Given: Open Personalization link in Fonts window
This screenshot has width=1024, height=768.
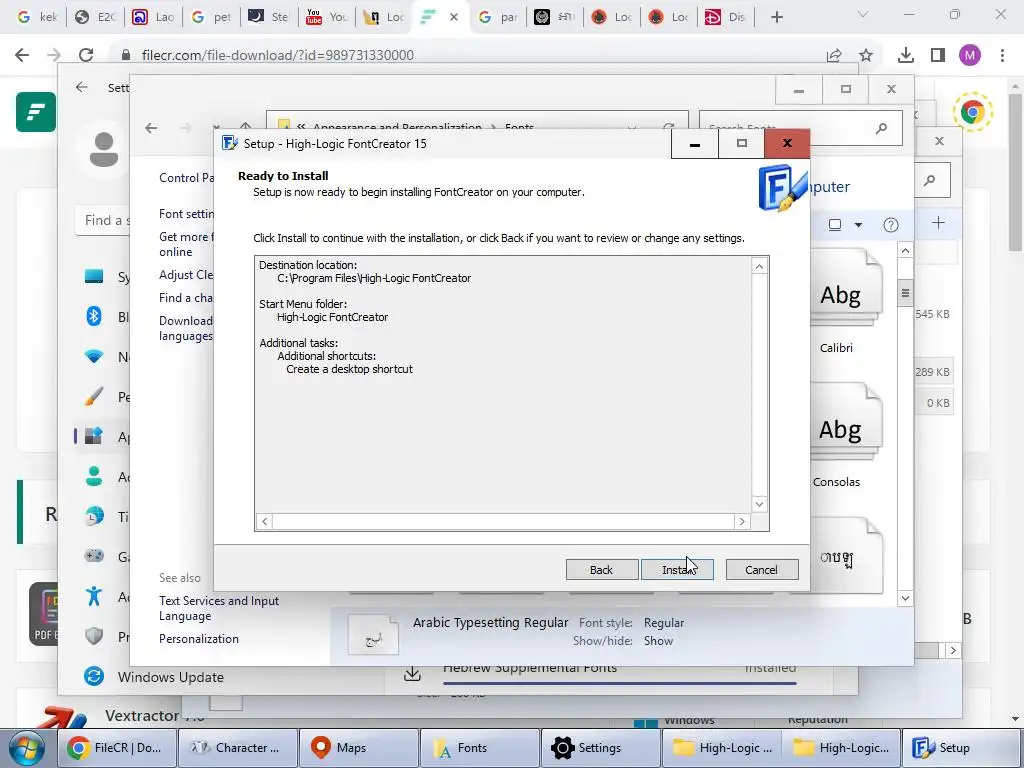Looking at the screenshot, I should click(199, 639).
